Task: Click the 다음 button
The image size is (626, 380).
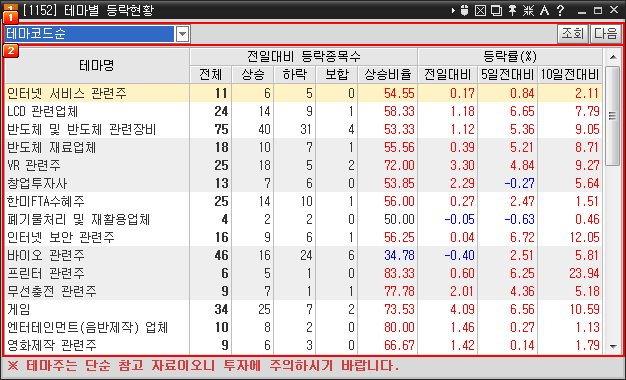Action: (606, 34)
